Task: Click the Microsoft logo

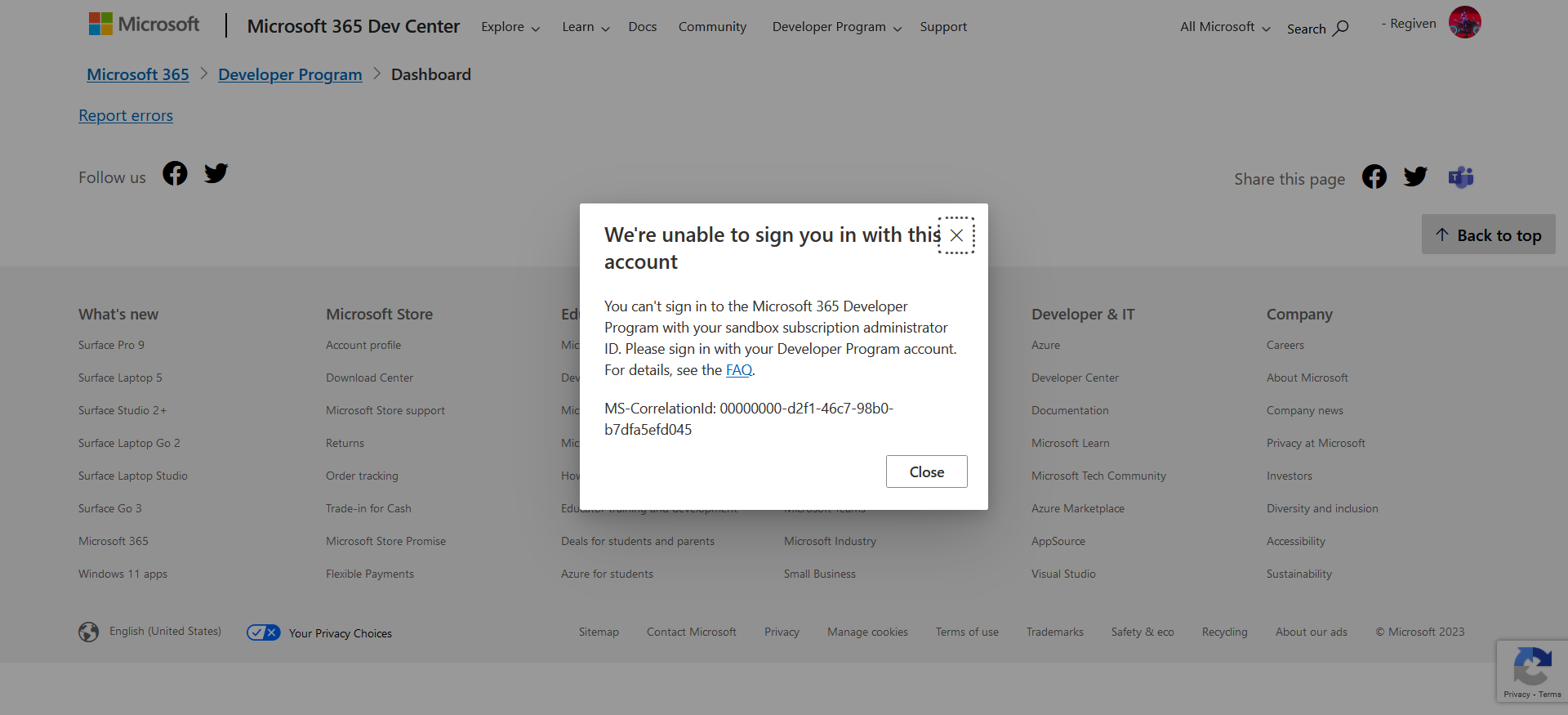Action: click(x=144, y=25)
